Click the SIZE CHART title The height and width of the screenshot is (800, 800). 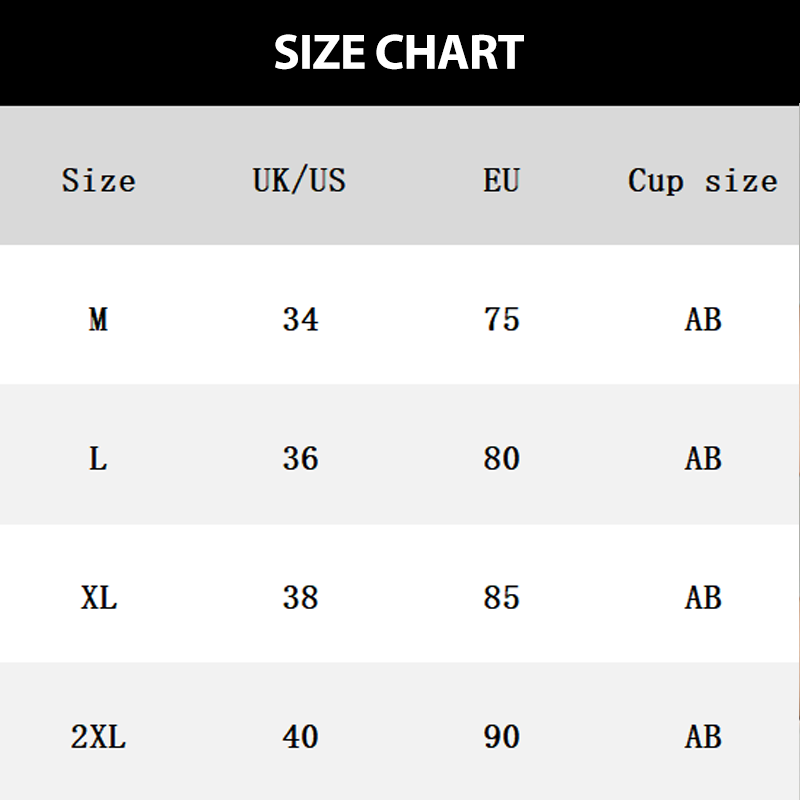(399, 52)
